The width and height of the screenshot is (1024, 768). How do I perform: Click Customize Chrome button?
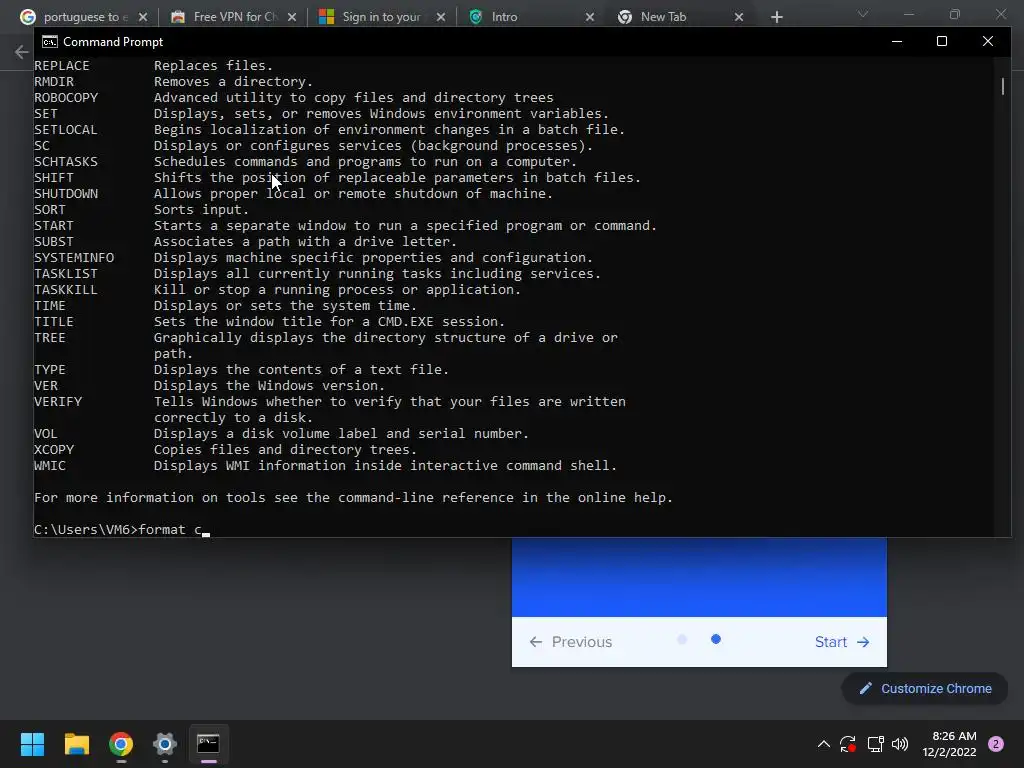pyautogui.click(x=925, y=688)
